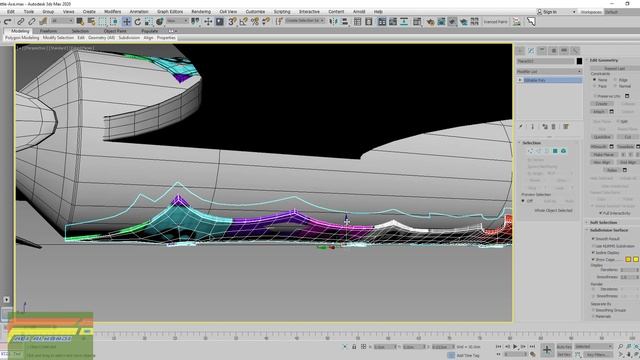Screen dimensions: 640x360
Task: Click the Pin Stack icon
Action: click(x=521, y=127)
